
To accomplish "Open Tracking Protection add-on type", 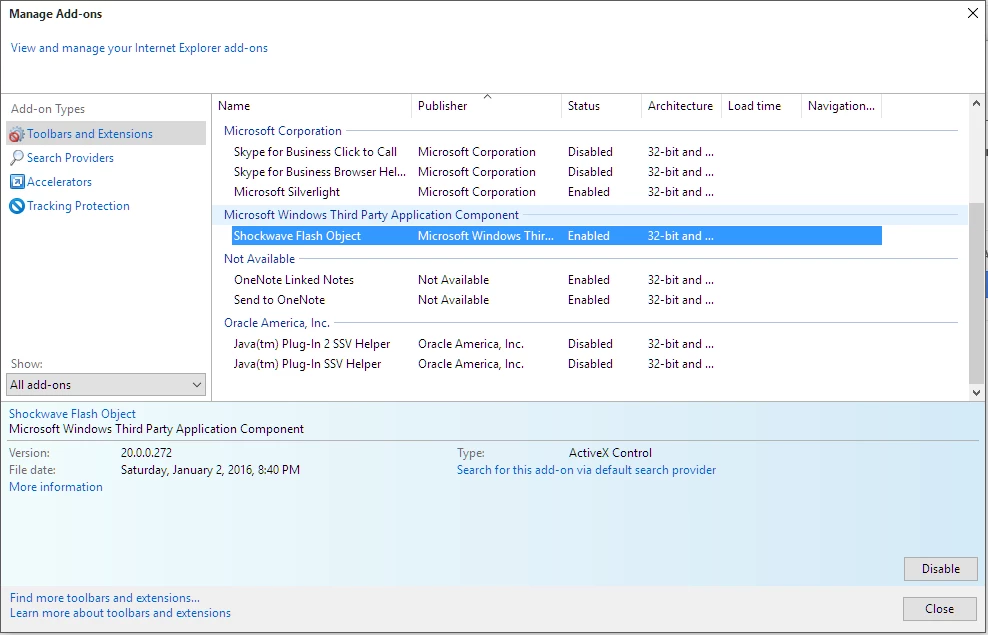I will (78, 206).
